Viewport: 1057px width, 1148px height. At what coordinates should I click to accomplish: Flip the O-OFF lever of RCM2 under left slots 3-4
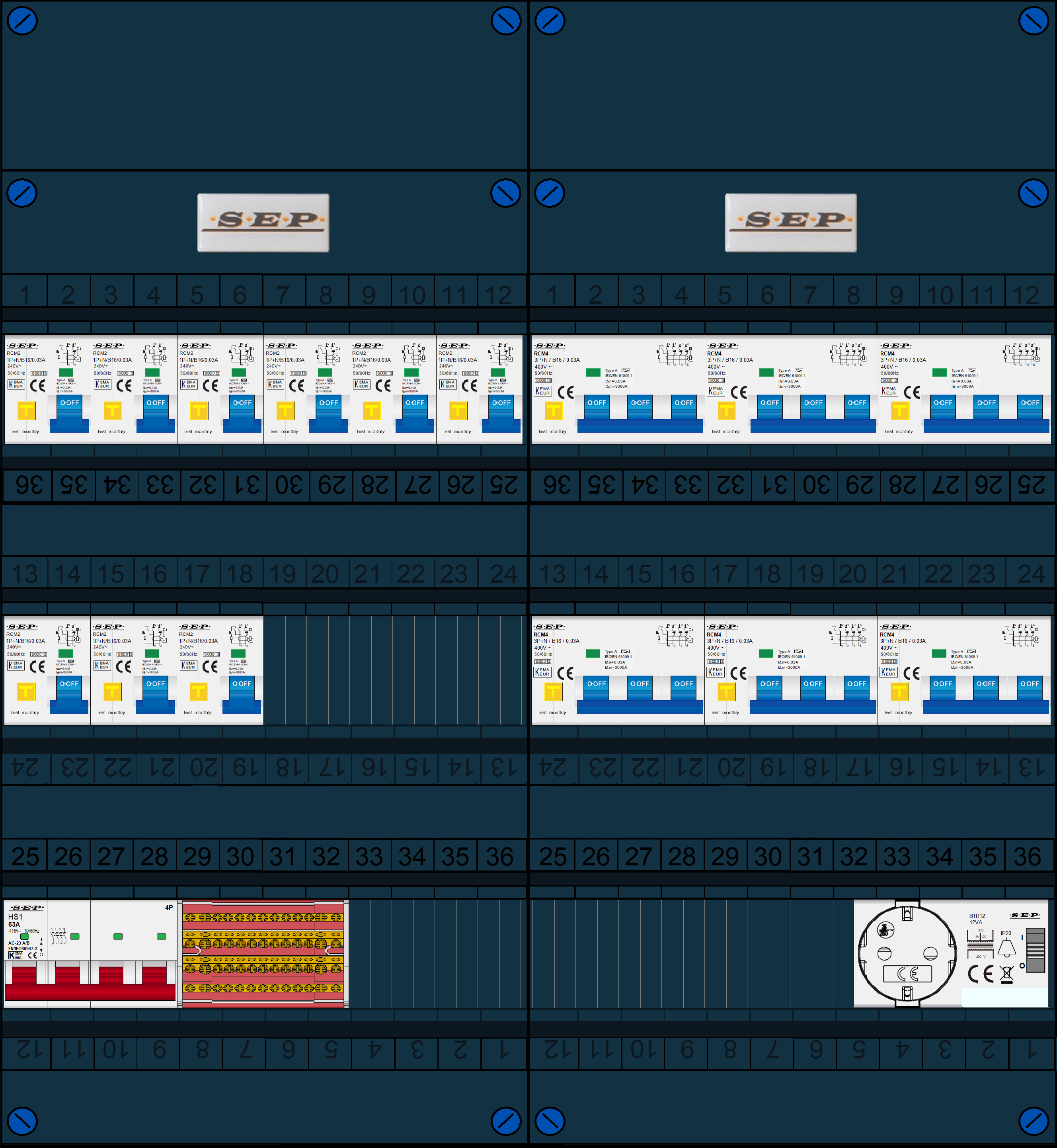(x=156, y=414)
